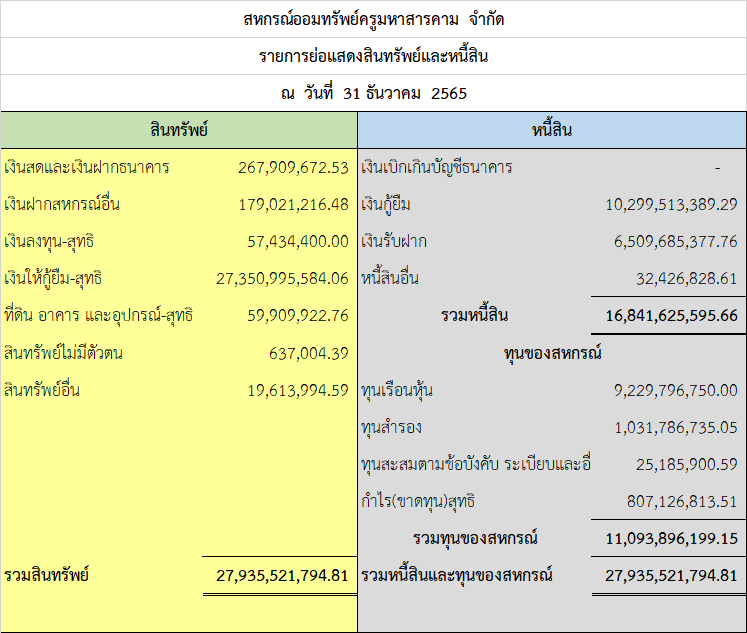
Task: Select the total assets value in the yellow column
Action: click(x=283, y=576)
